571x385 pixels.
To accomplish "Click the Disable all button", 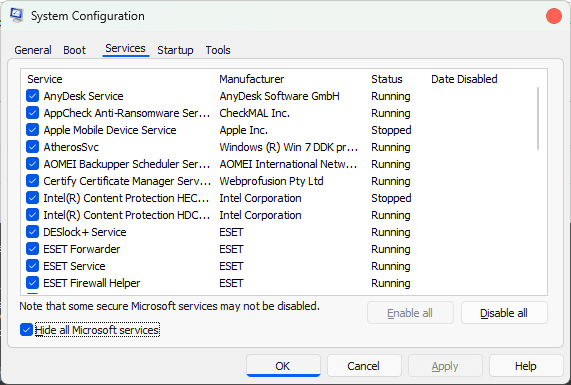I will [x=504, y=313].
